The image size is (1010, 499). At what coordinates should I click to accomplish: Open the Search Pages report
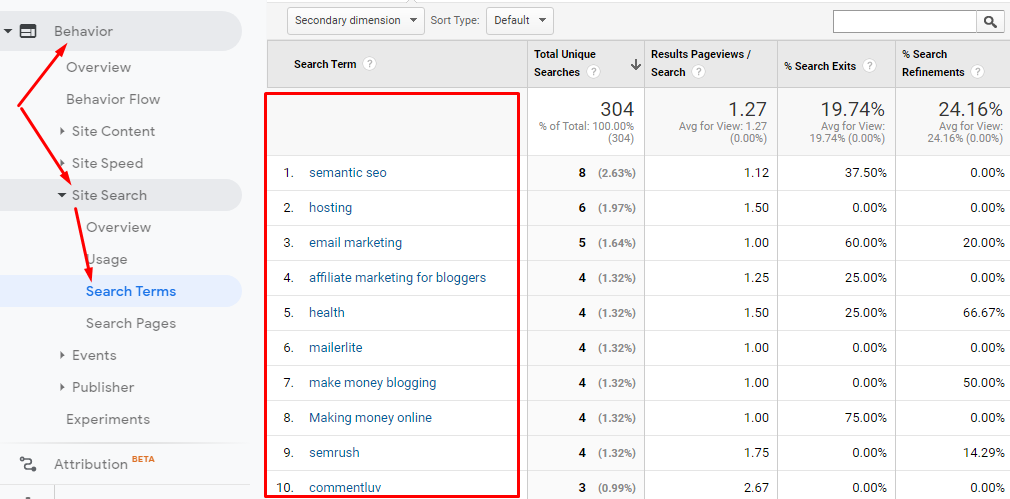click(x=131, y=323)
